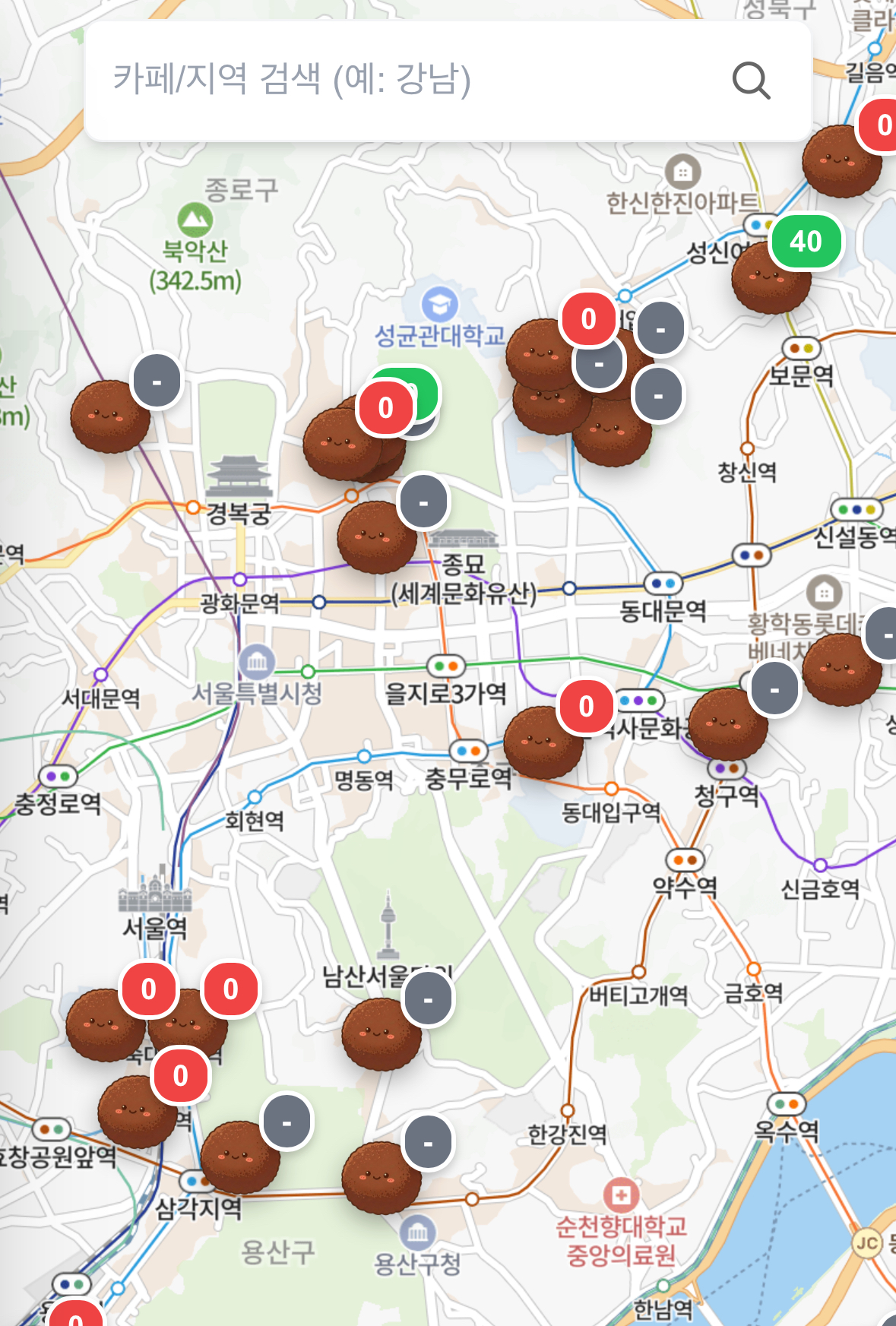The image size is (896, 1326).
Task: Click the 성균관대학교 university icon
Action: pyautogui.click(x=439, y=304)
